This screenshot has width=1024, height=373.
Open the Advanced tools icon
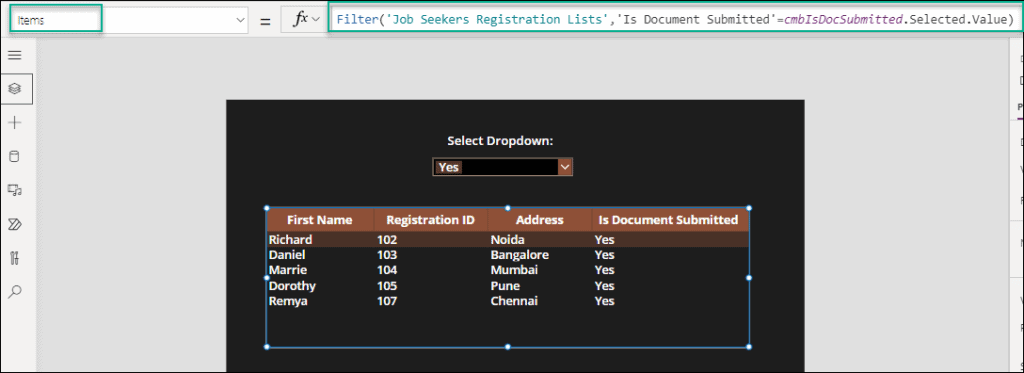pyautogui.click(x=14, y=258)
